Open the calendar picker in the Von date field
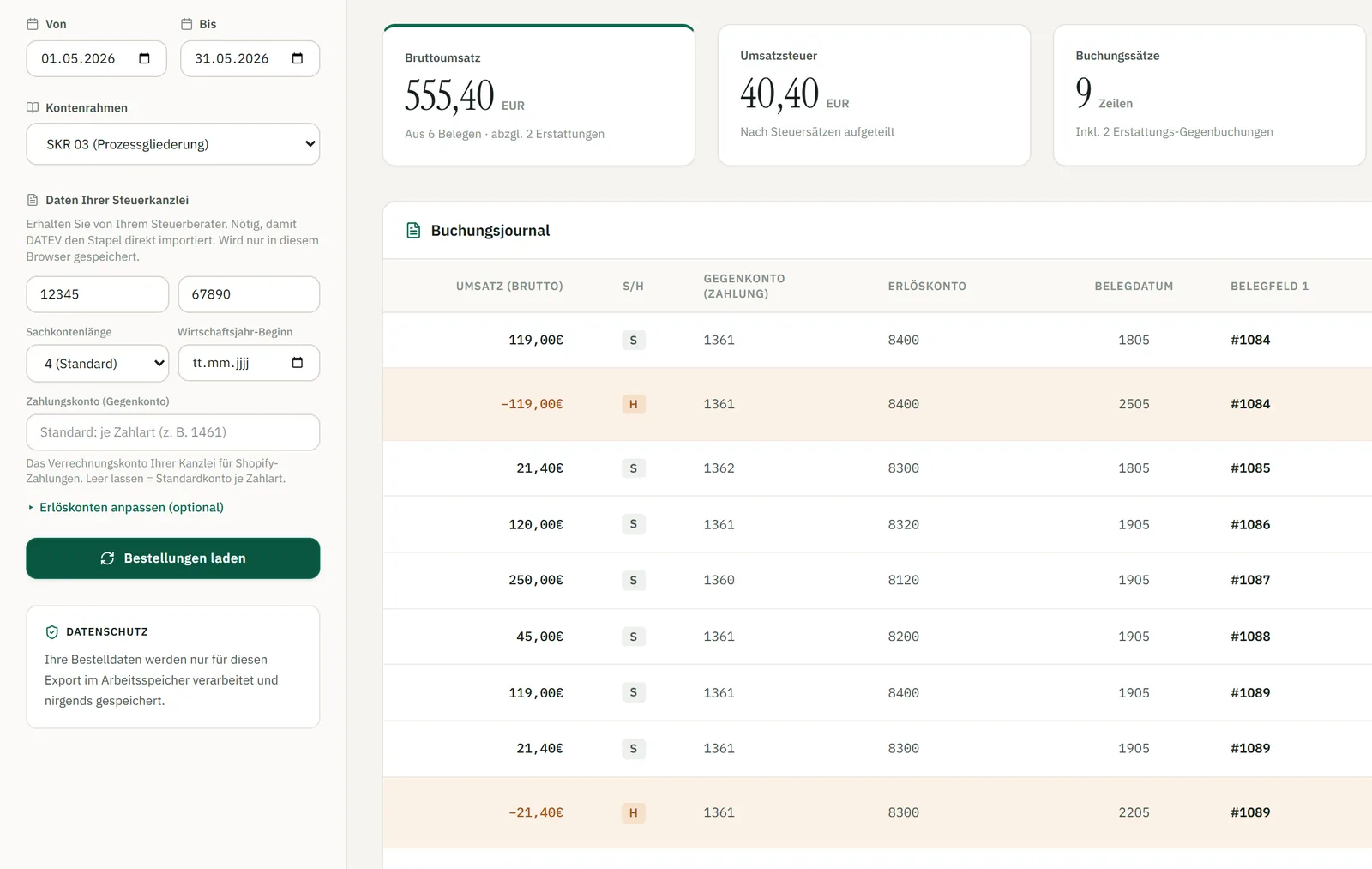Screen dimensions: 1372x869 pyautogui.click(x=144, y=58)
